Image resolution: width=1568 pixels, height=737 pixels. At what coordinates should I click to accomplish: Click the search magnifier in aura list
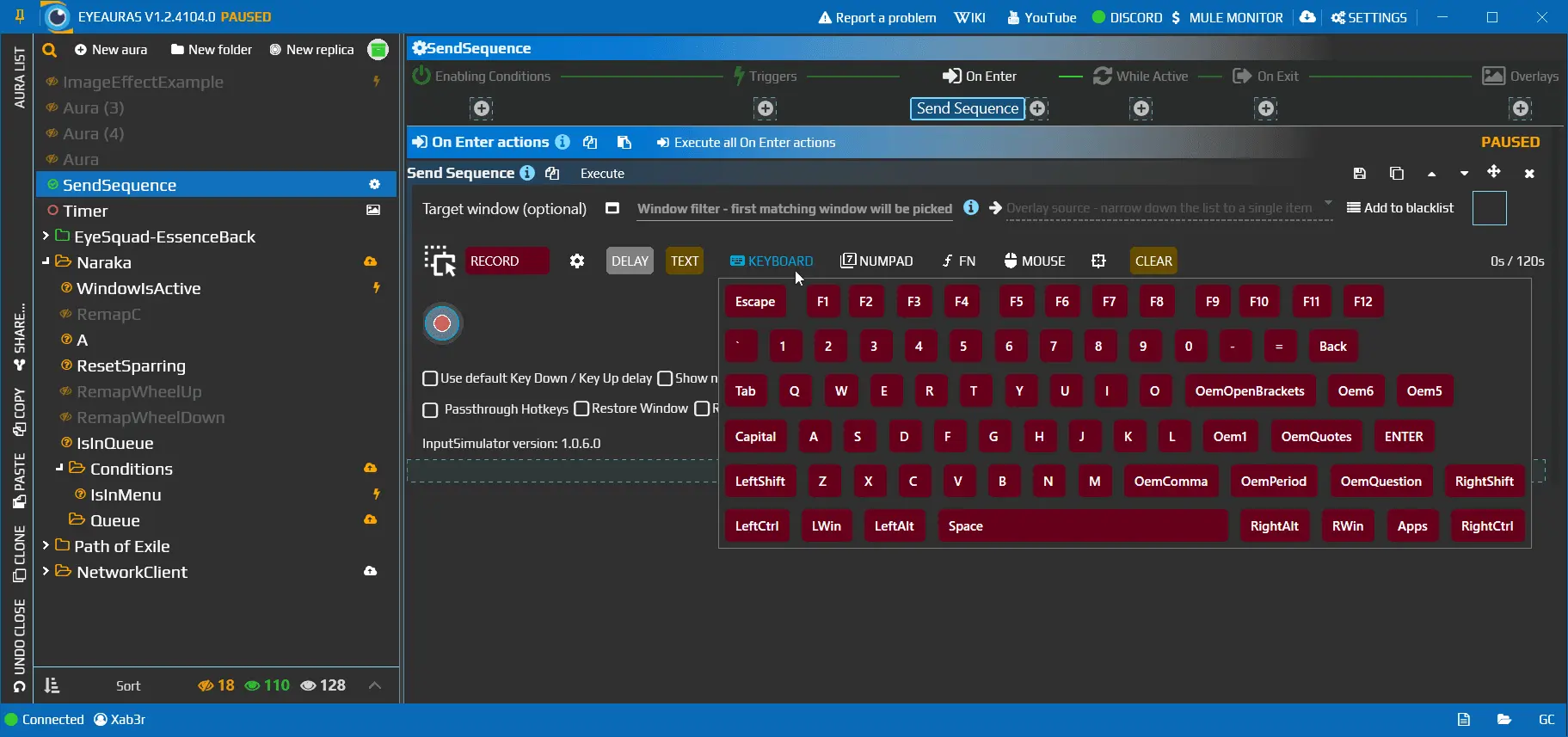(50, 50)
